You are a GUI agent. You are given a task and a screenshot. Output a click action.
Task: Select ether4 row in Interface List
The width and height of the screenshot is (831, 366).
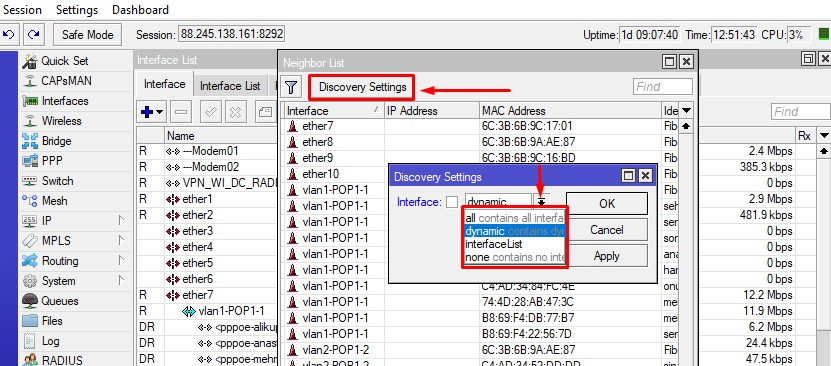click(207, 247)
